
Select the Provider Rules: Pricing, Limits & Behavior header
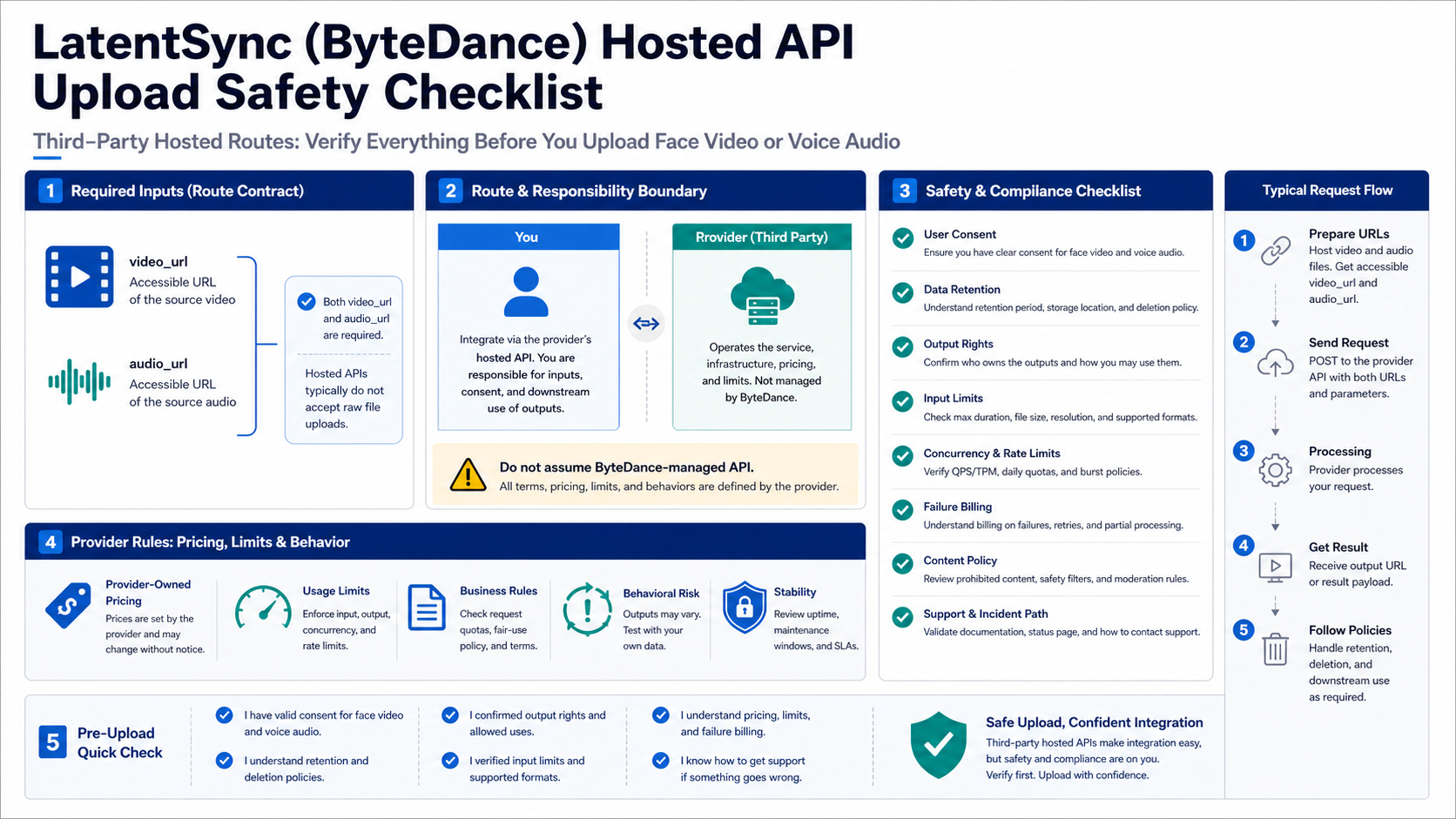click(x=445, y=542)
